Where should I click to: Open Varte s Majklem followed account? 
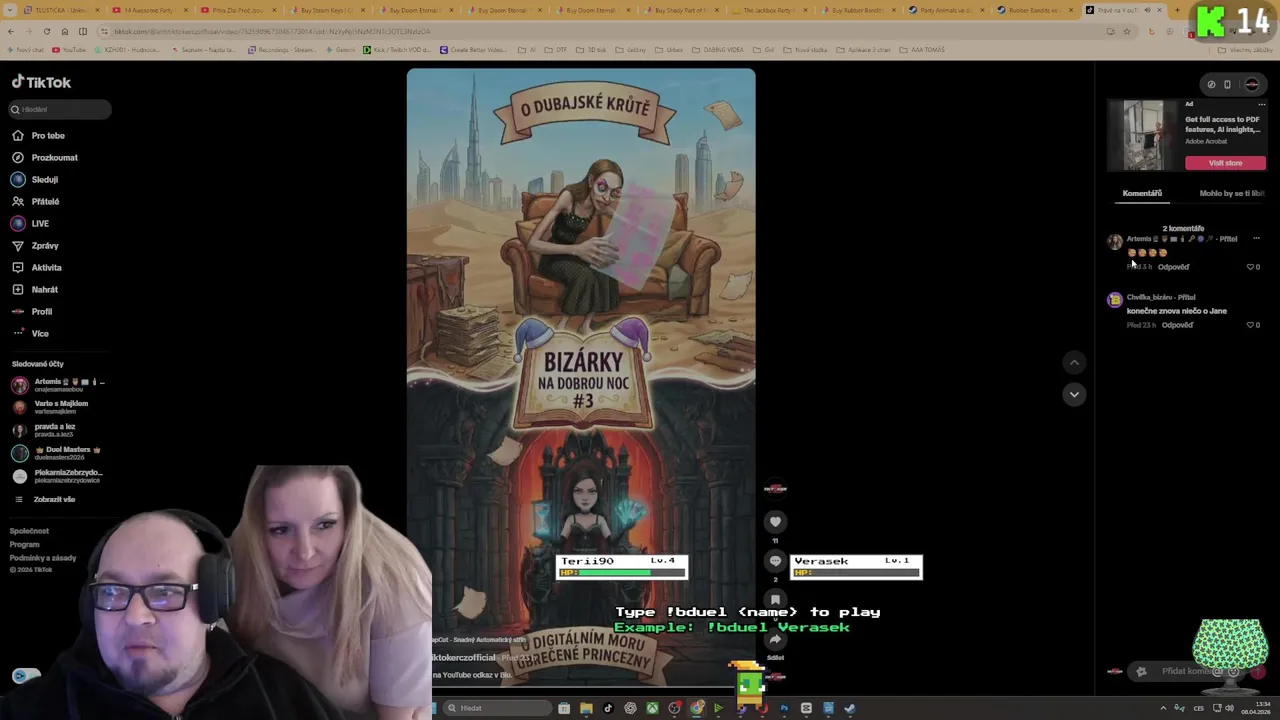point(50,407)
